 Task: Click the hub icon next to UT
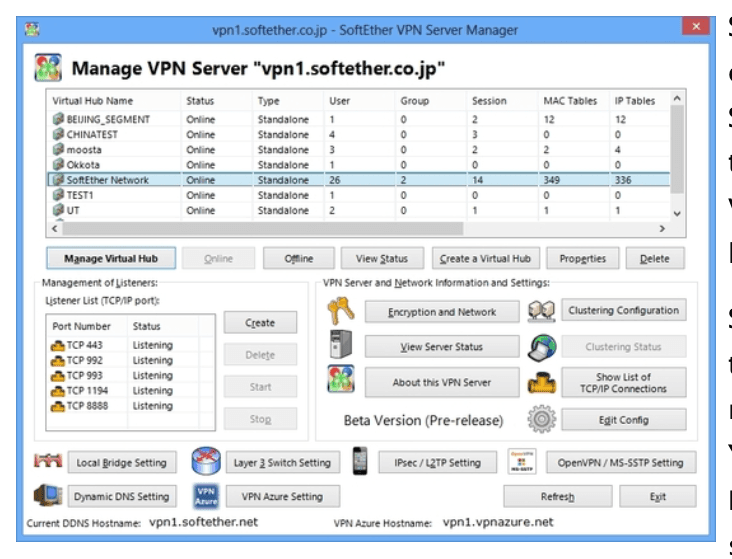tap(58, 210)
